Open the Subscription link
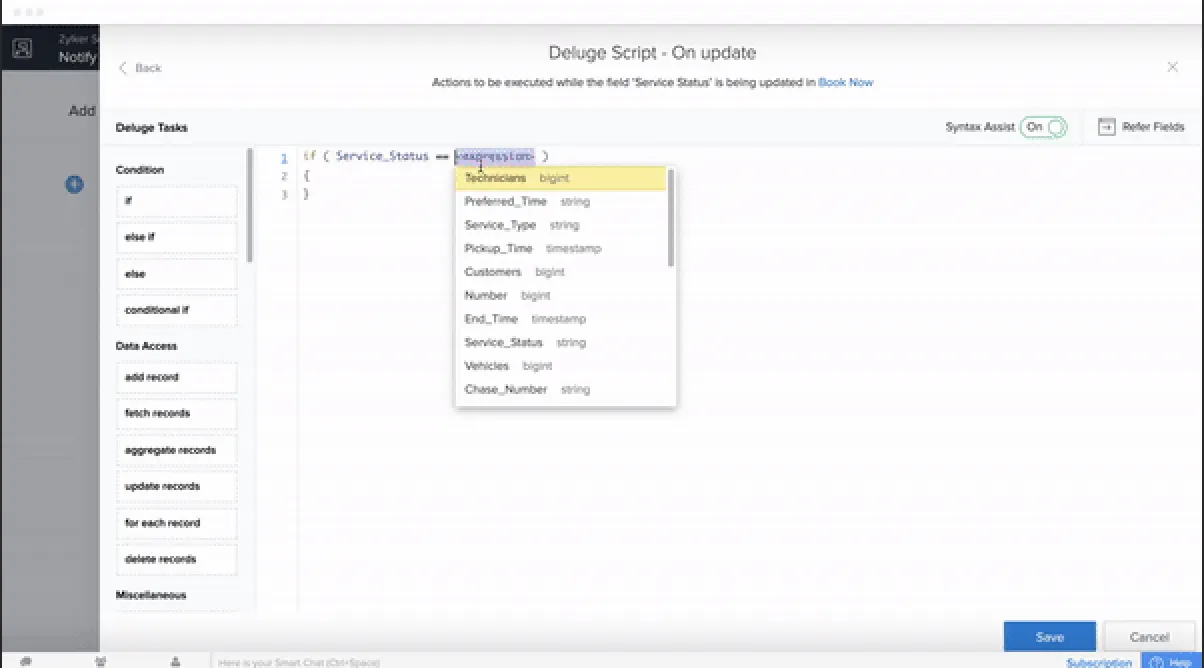This screenshot has height=668, width=1204. (x=1099, y=662)
